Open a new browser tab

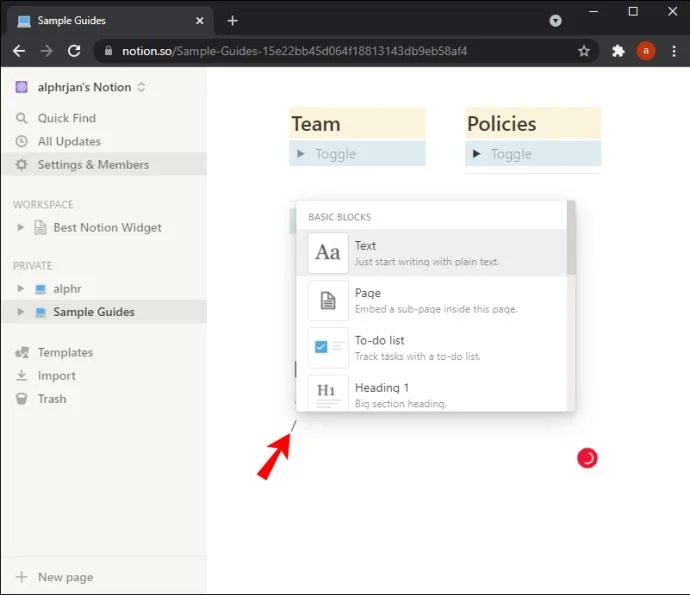232,21
